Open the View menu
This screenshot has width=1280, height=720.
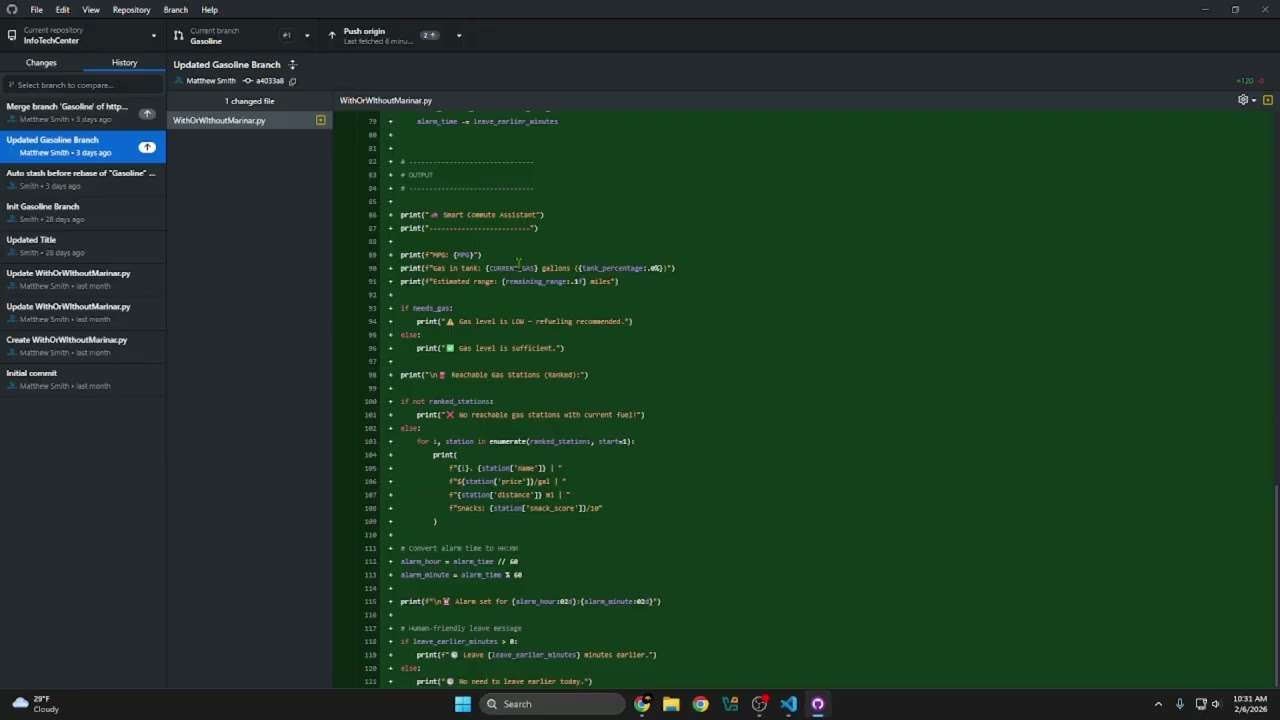tap(91, 10)
